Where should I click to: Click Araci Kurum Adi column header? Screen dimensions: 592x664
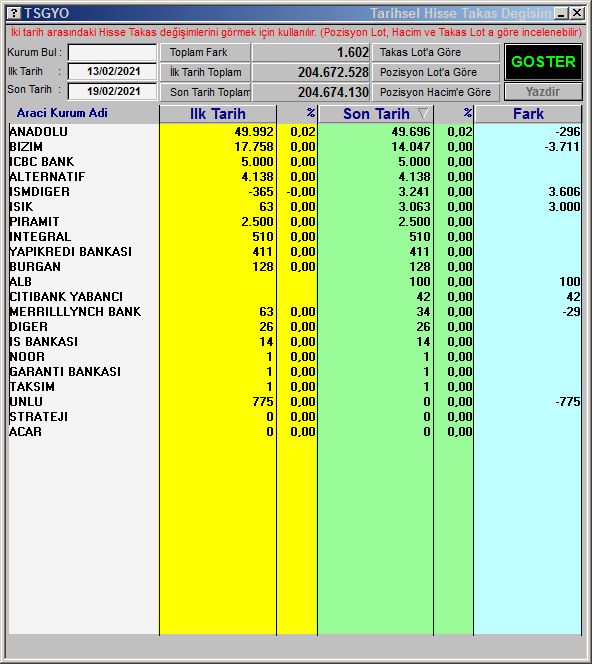pos(62,113)
